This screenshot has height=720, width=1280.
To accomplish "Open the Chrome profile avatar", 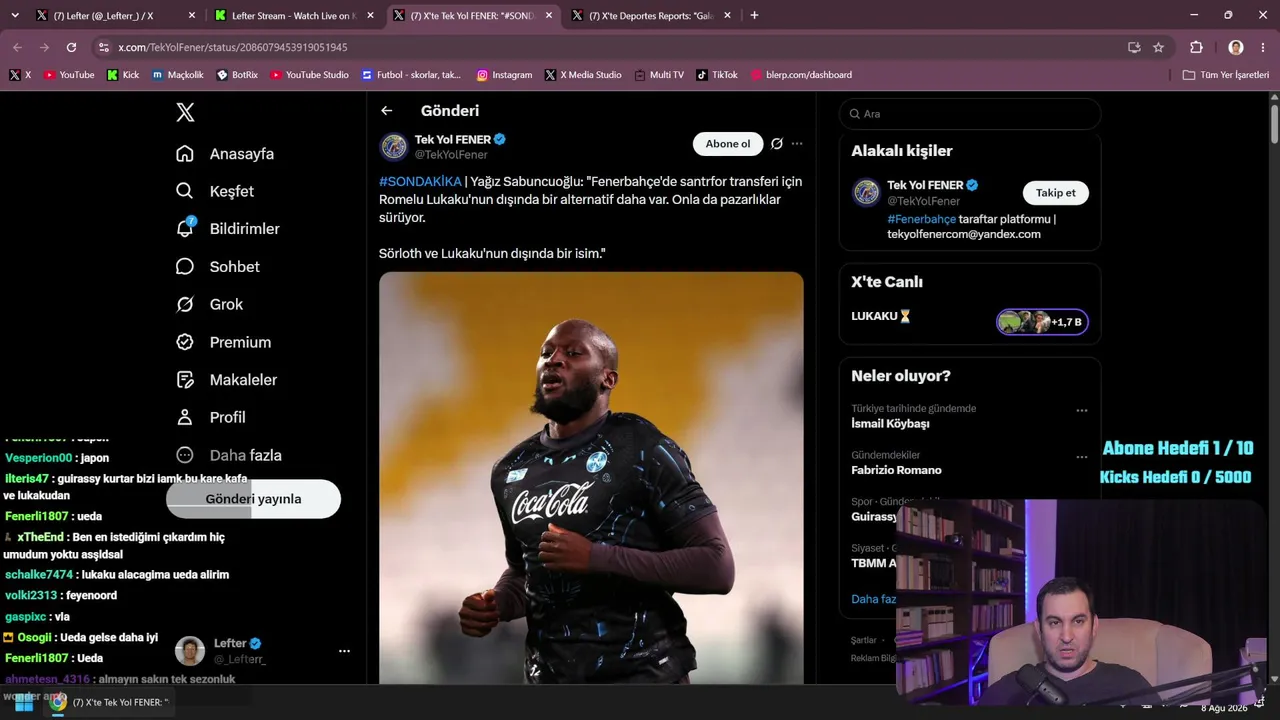I will (1236, 47).
